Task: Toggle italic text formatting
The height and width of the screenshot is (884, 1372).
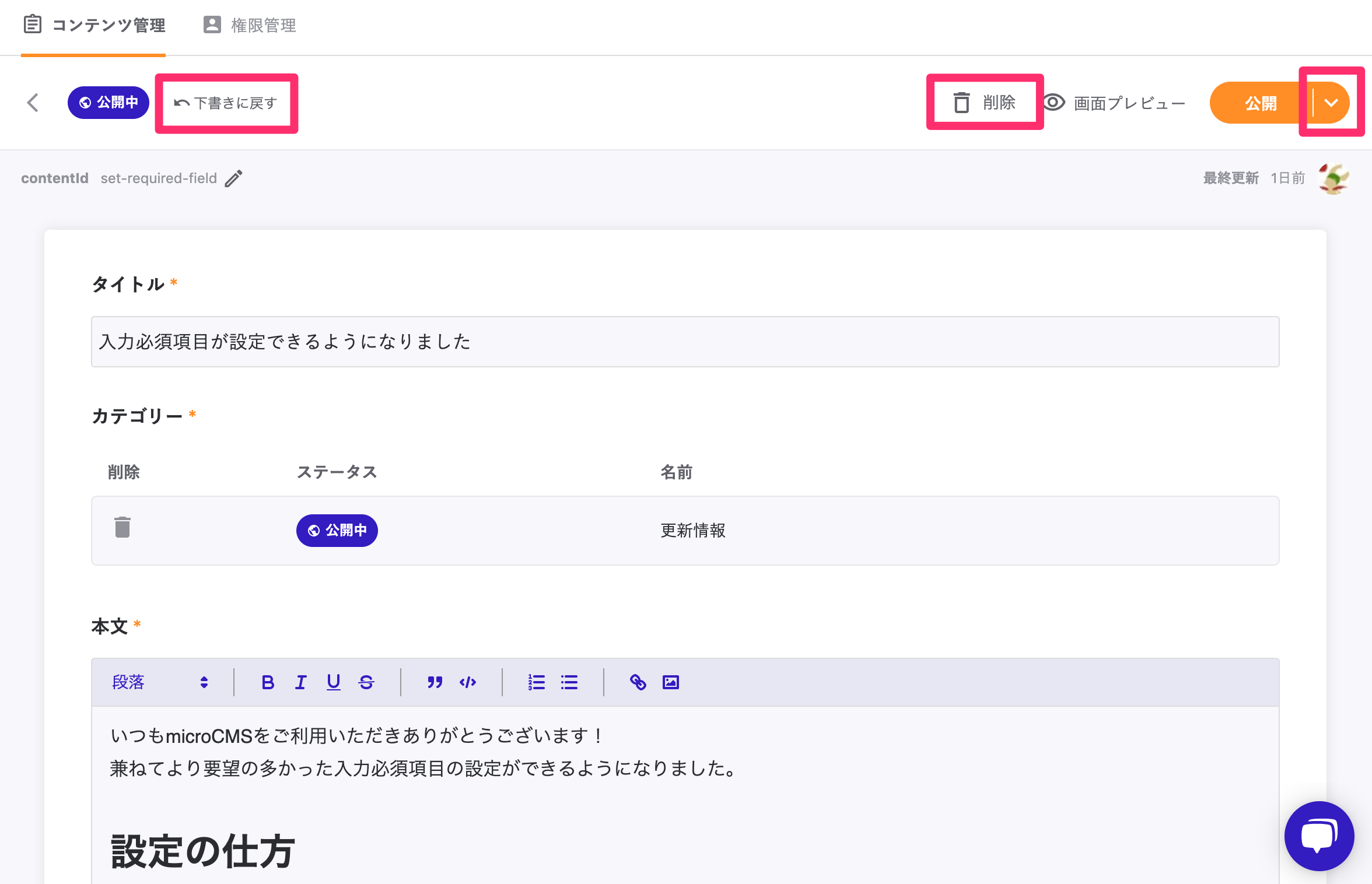Action: [300, 682]
